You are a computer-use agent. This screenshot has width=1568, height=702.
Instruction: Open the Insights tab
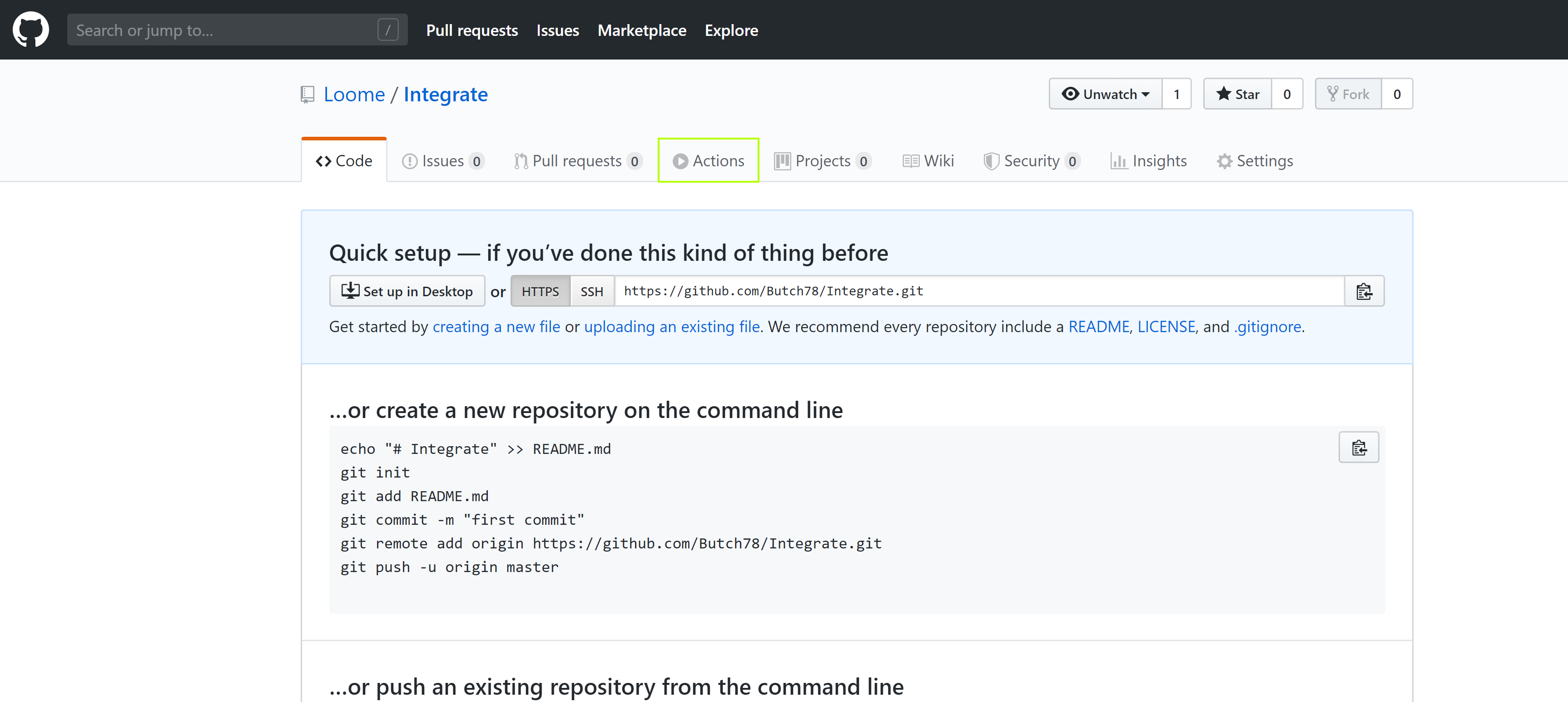[x=1149, y=161]
